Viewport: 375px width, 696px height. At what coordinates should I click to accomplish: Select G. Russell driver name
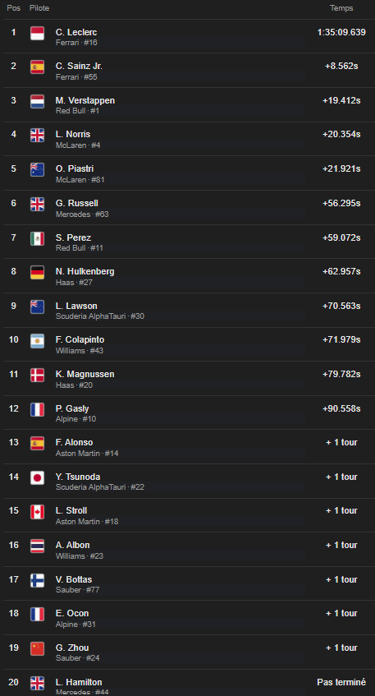pyautogui.click(x=77, y=203)
